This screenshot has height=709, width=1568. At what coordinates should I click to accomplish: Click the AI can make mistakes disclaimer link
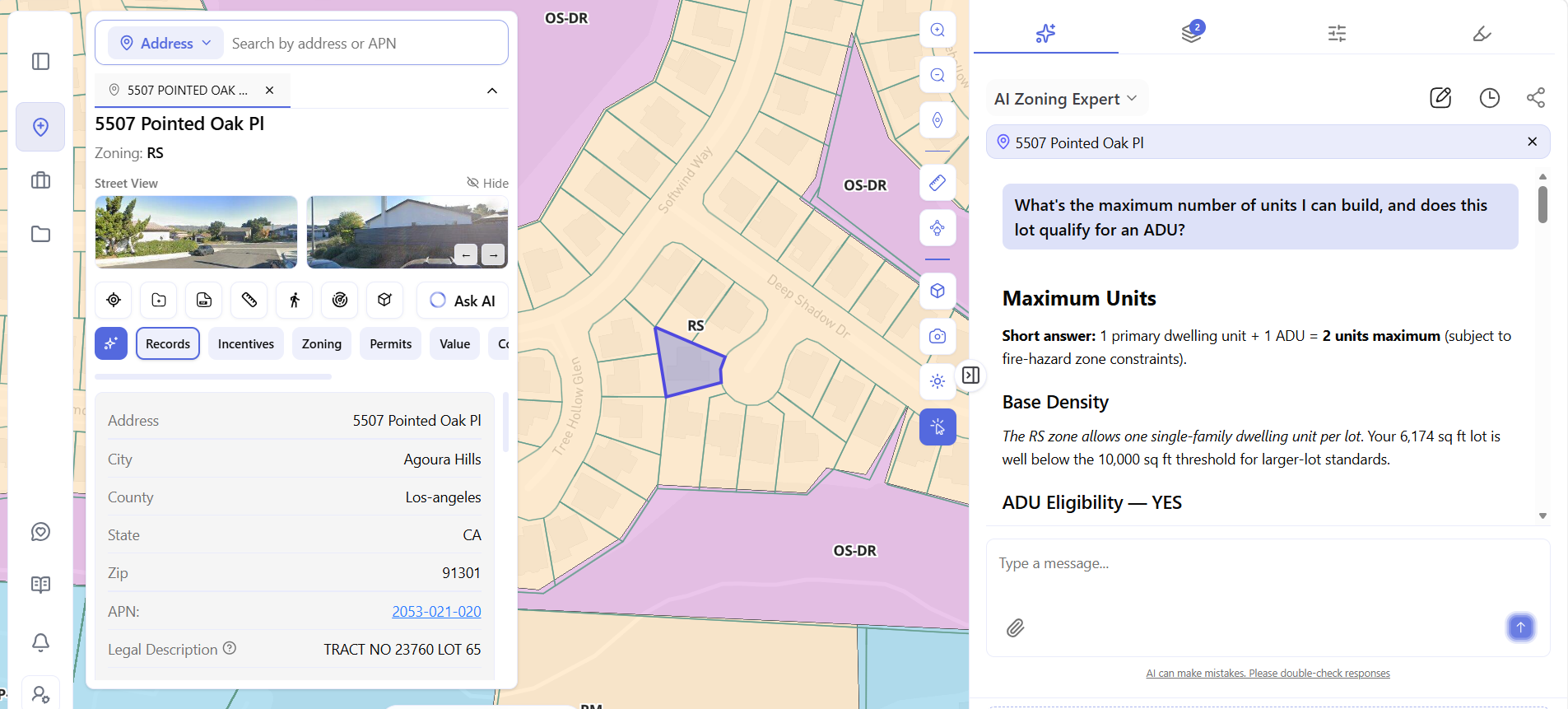point(1268,674)
